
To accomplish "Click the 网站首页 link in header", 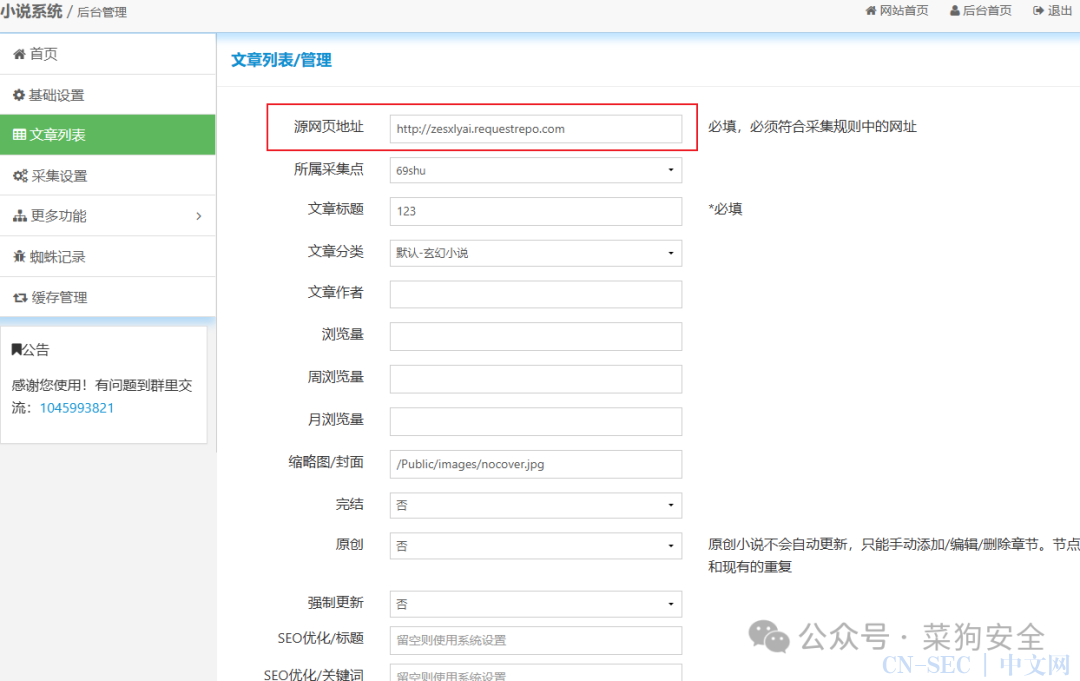I will (897, 10).
